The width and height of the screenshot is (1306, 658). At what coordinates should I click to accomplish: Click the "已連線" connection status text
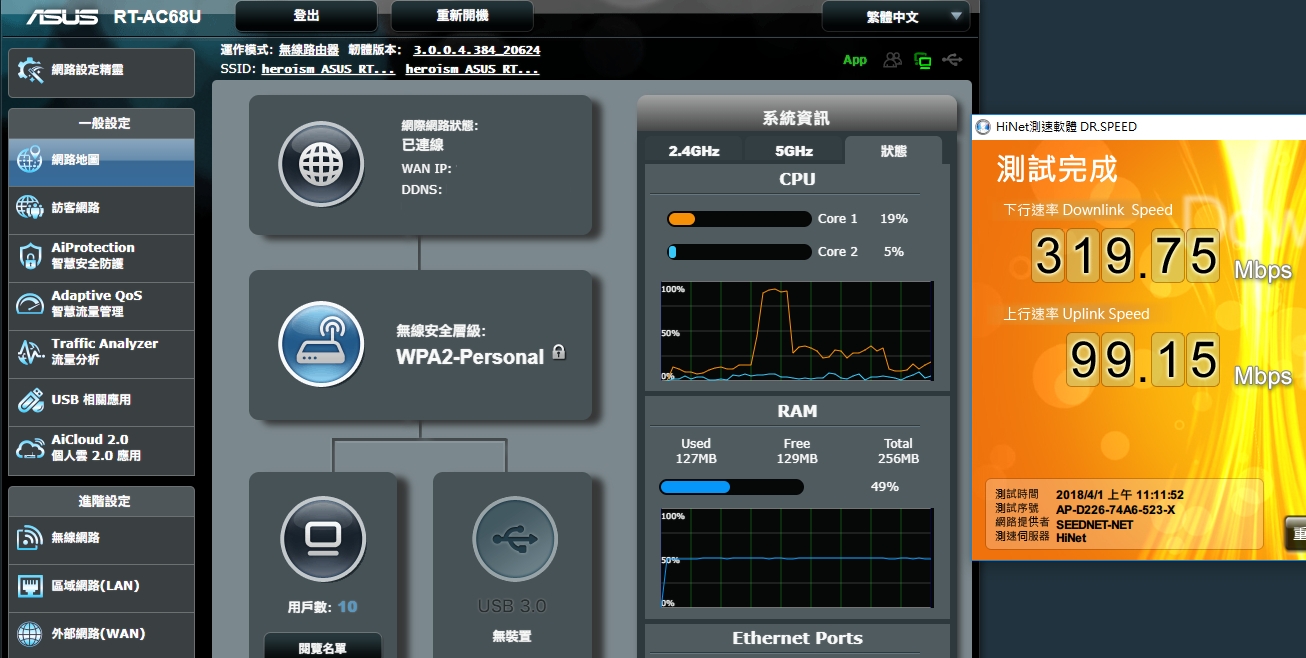423,145
